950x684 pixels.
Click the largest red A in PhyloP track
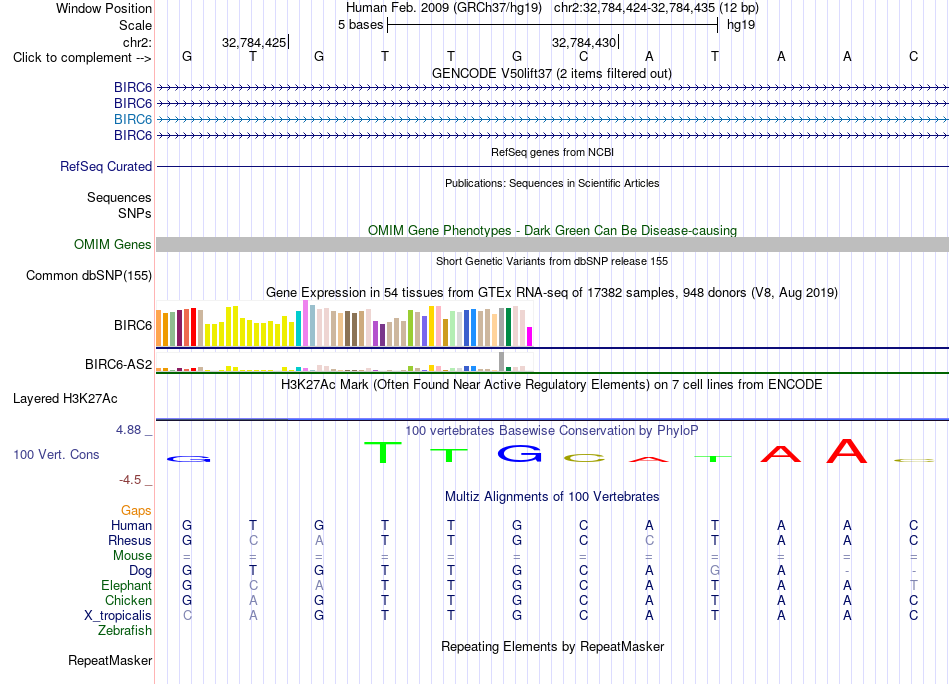pyautogui.click(x=847, y=451)
